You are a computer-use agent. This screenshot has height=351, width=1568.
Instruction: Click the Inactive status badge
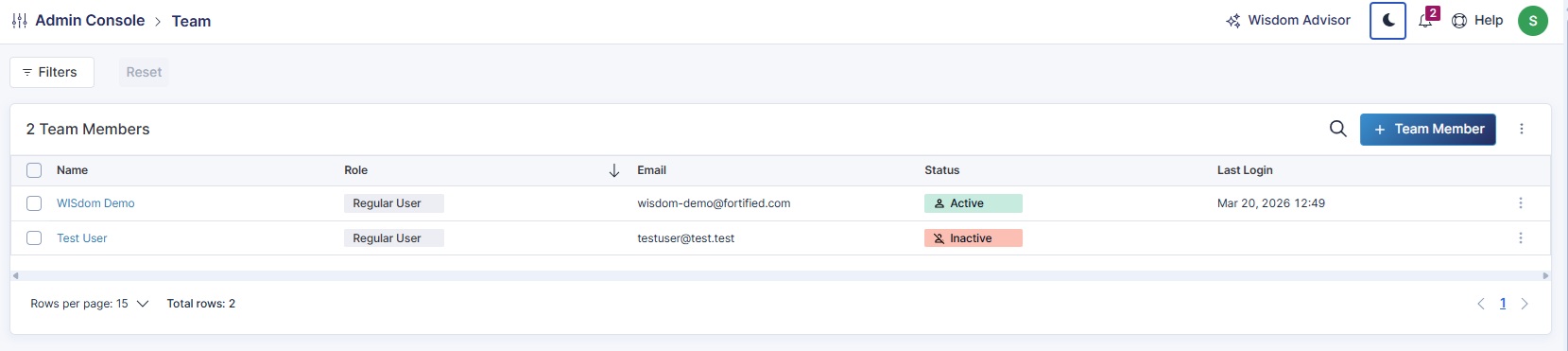pos(973,238)
